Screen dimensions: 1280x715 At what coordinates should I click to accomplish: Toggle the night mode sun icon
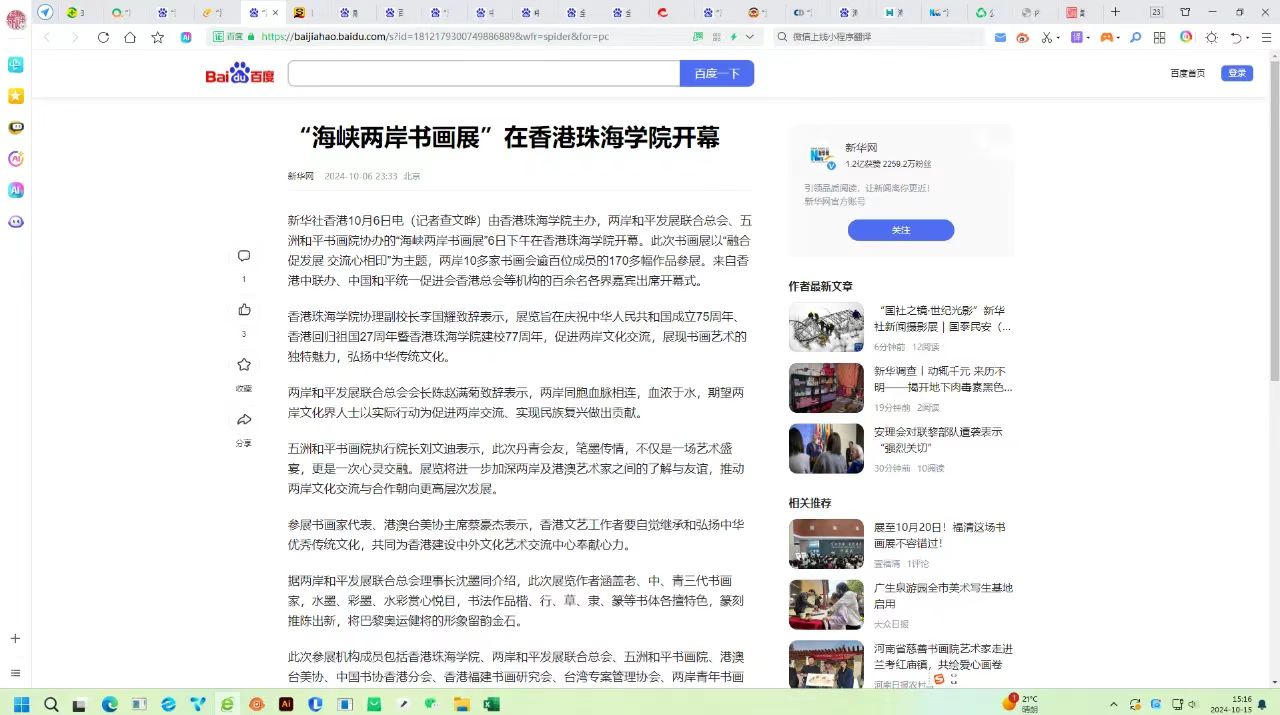coord(1211,37)
